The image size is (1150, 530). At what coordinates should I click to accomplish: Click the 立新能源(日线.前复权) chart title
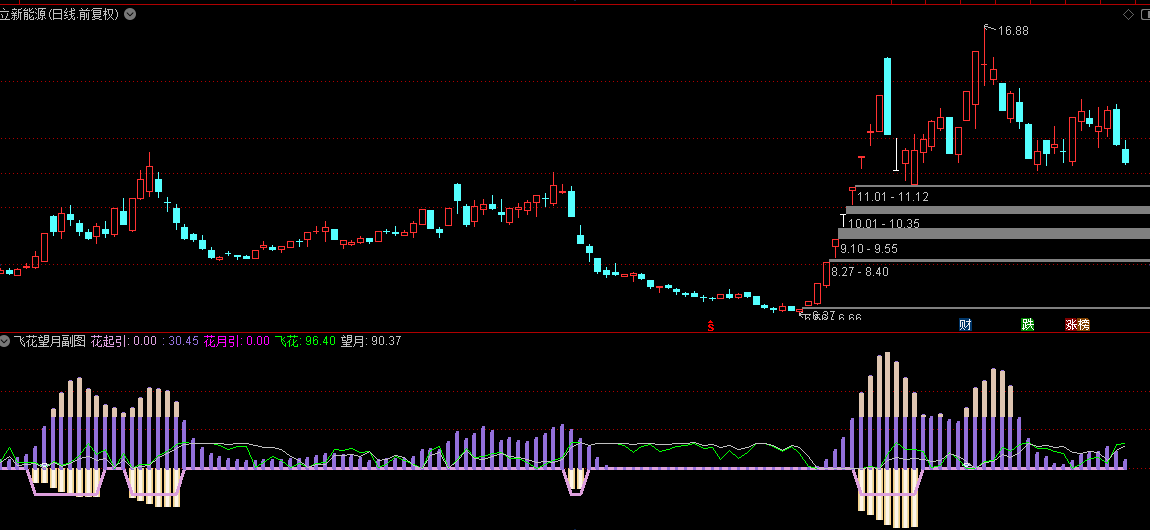pos(59,14)
